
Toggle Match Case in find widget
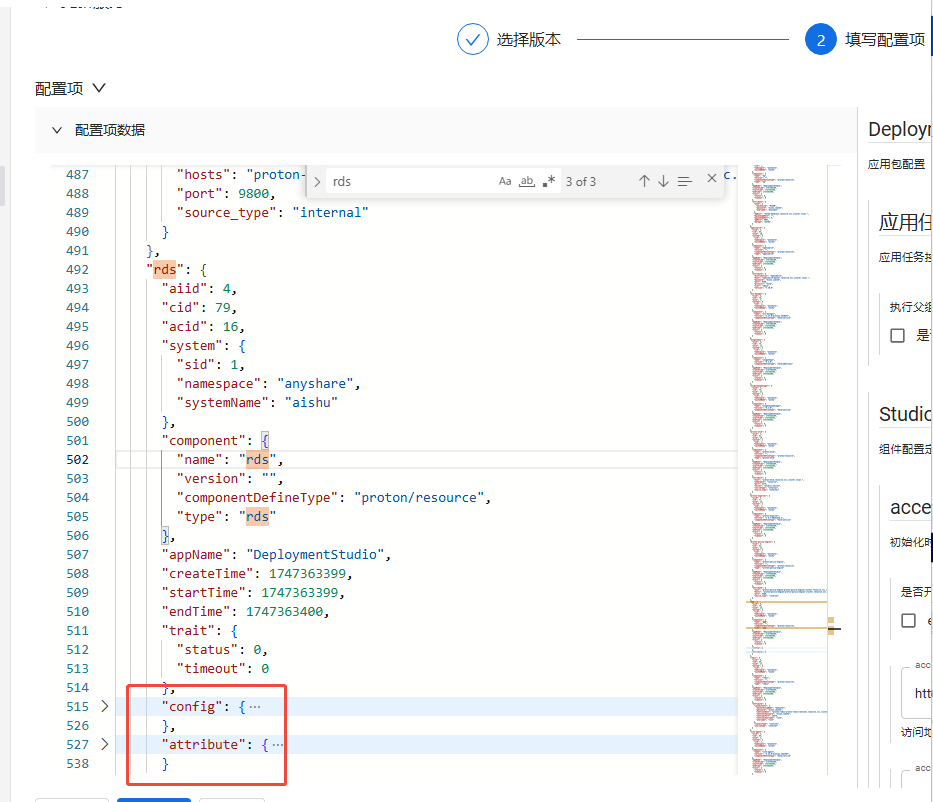click(x=505, y=181)
